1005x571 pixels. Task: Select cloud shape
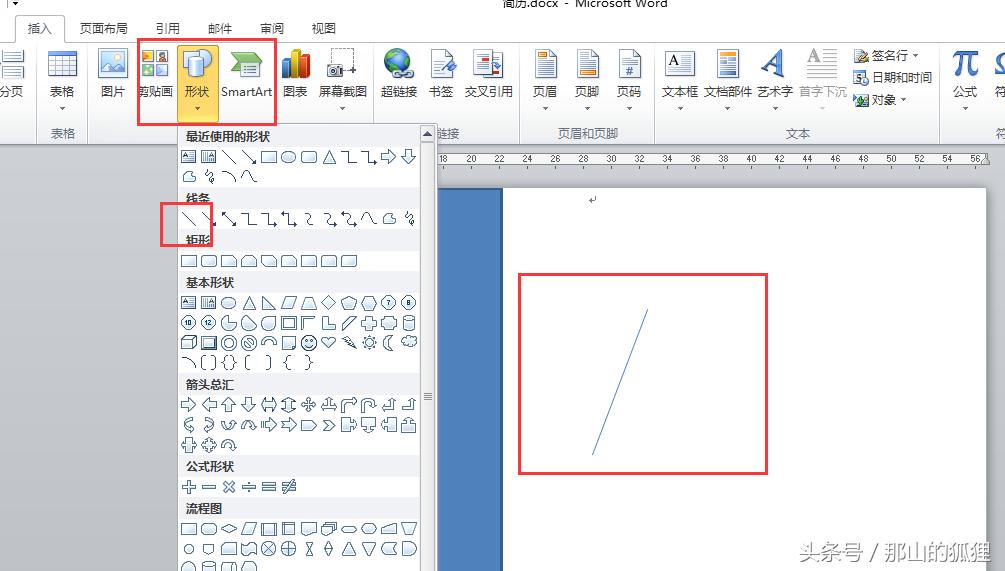click(409, 342)
